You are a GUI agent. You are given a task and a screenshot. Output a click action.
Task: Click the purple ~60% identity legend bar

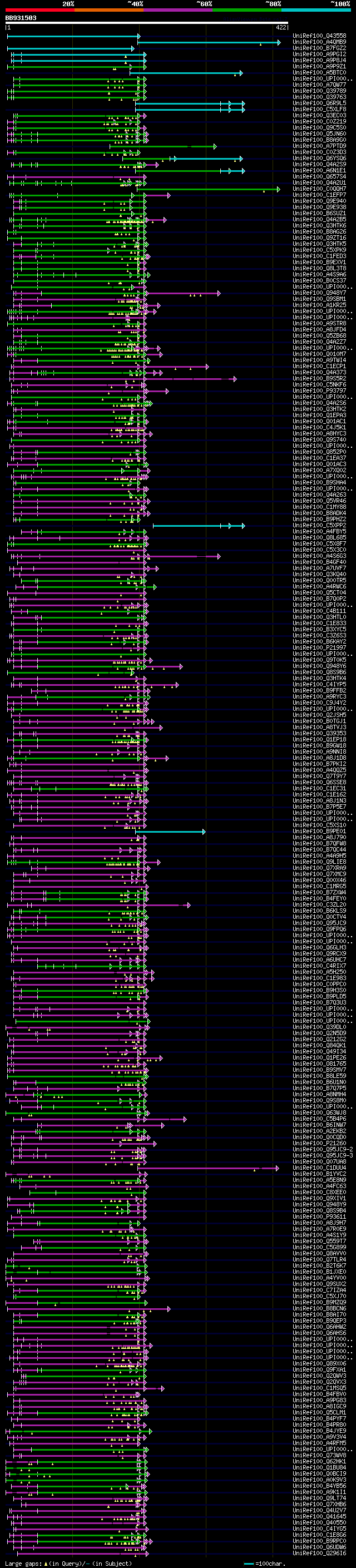pyautogui.click(x=179, y=10)
